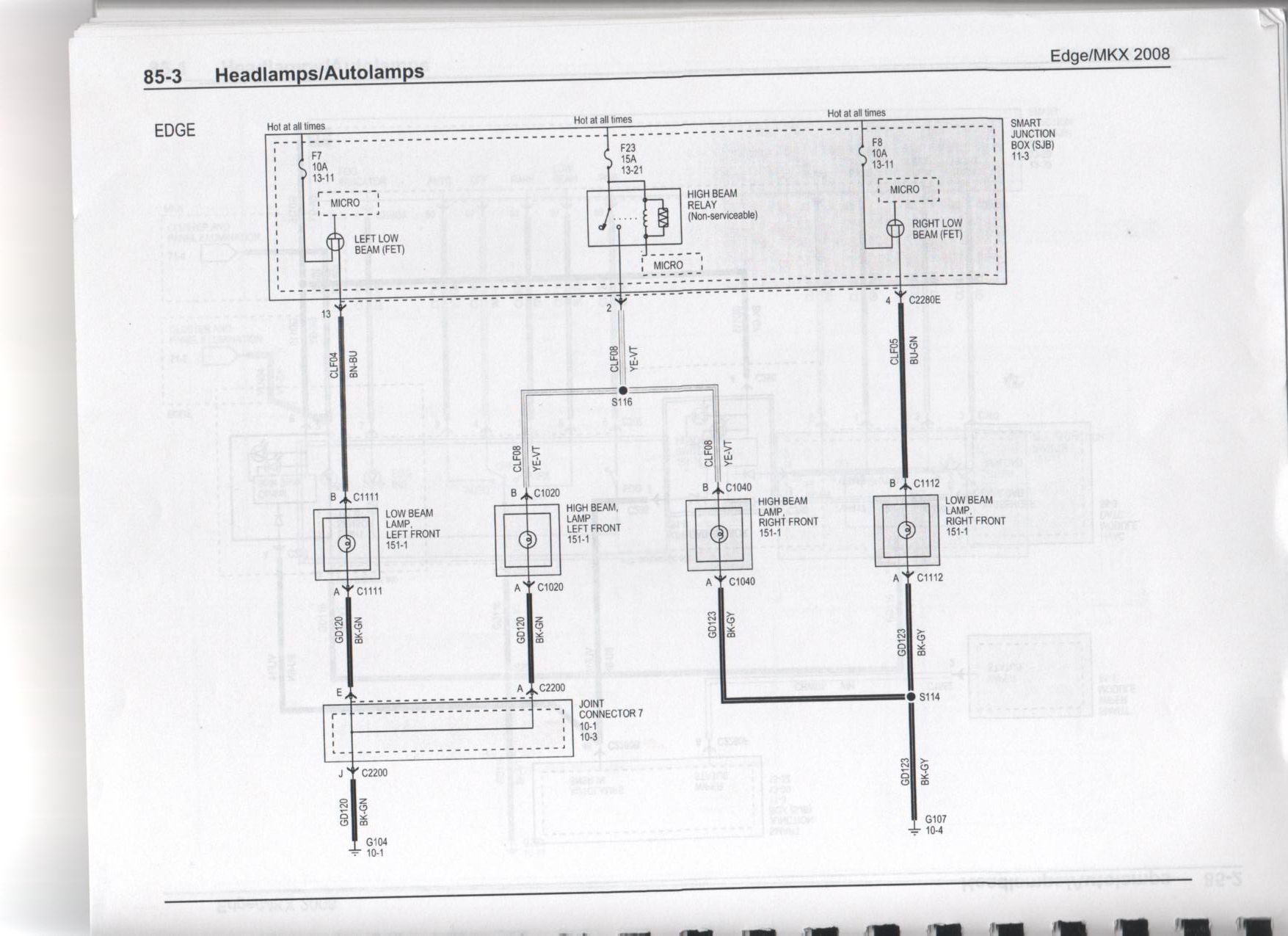The height and width of the screenshot is (936, 1288).
Task: Click Hot at all times above fuse F8
Action: point(856,113)
